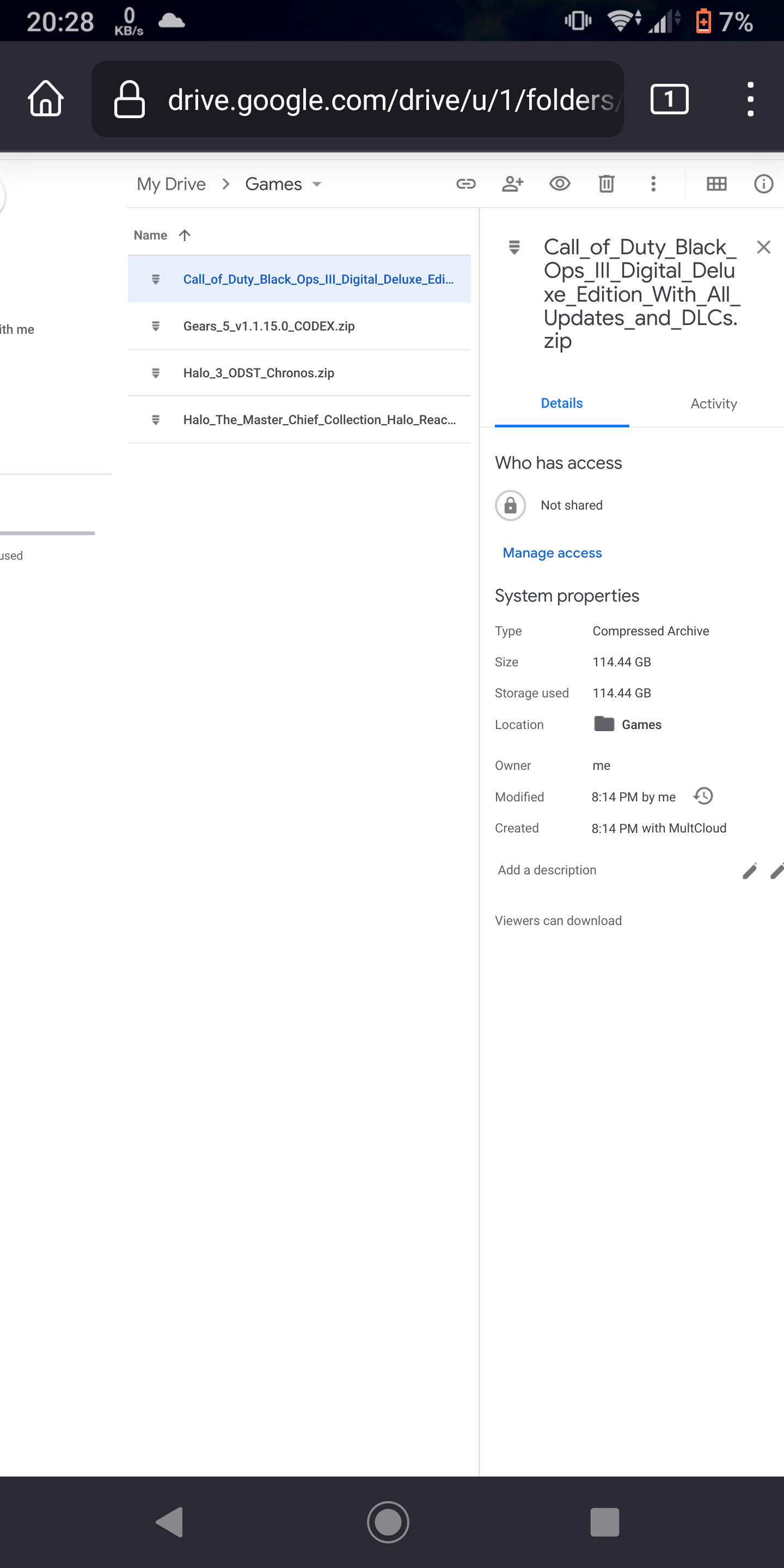
Task: Select Gears_5_v1.1.15.0_CODEX.zip file
Action: (x=299, y=326)
